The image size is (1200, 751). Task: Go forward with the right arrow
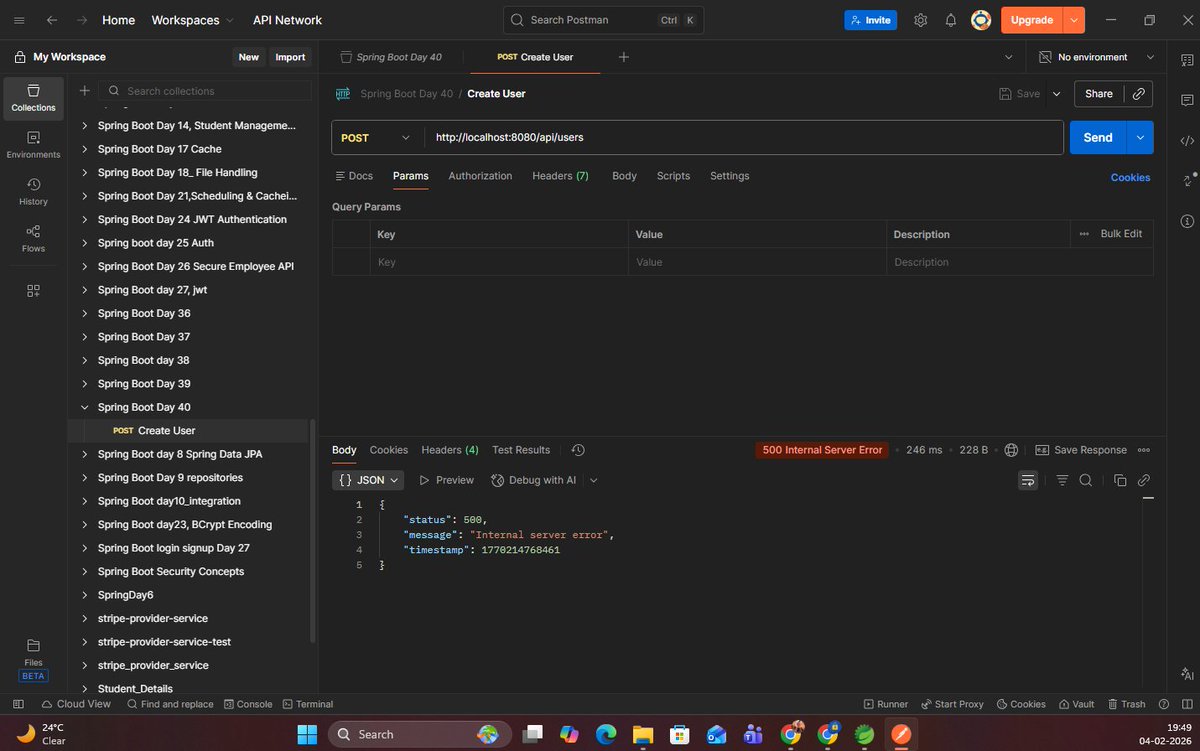[x=82, y=20]
